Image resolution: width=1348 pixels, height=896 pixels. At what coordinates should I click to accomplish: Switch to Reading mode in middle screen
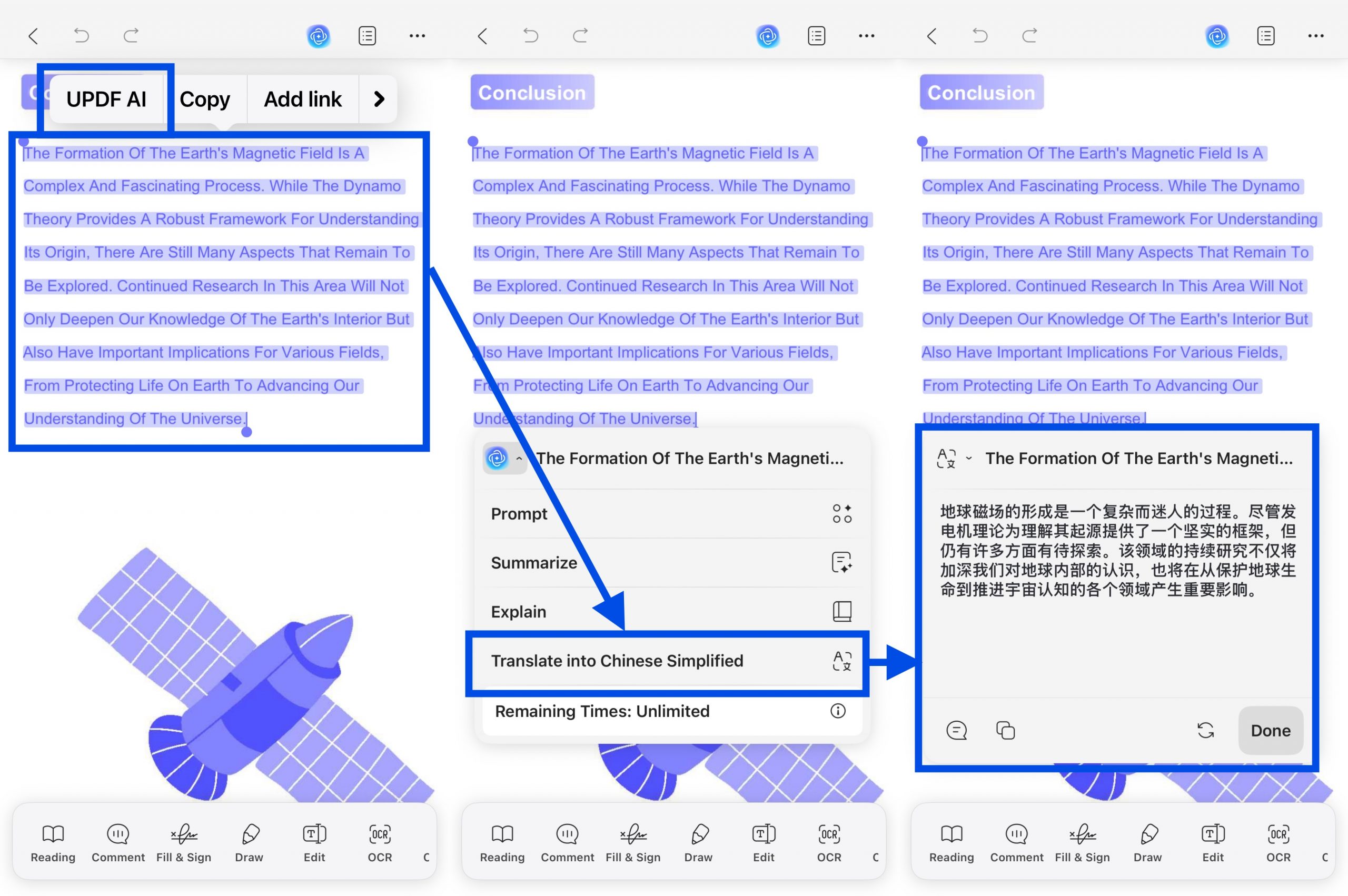(502, 843)
